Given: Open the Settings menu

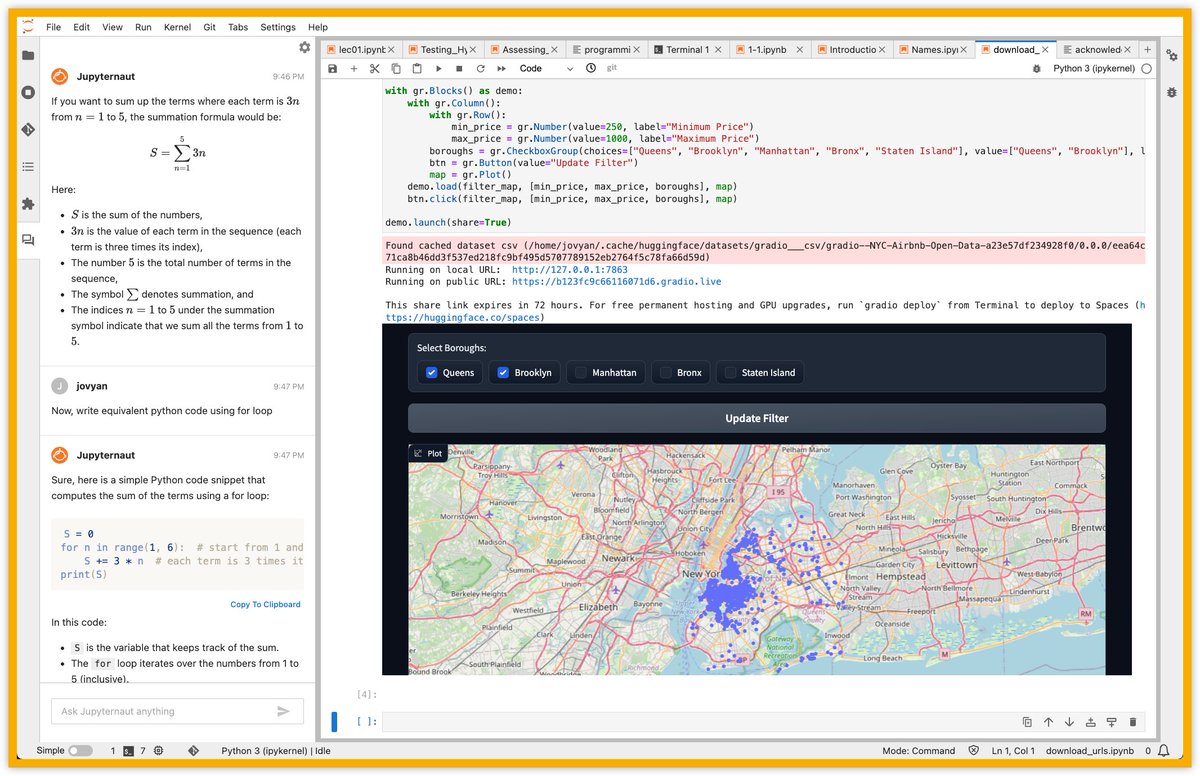Looking at the screenshot, I should coord(277,27).
